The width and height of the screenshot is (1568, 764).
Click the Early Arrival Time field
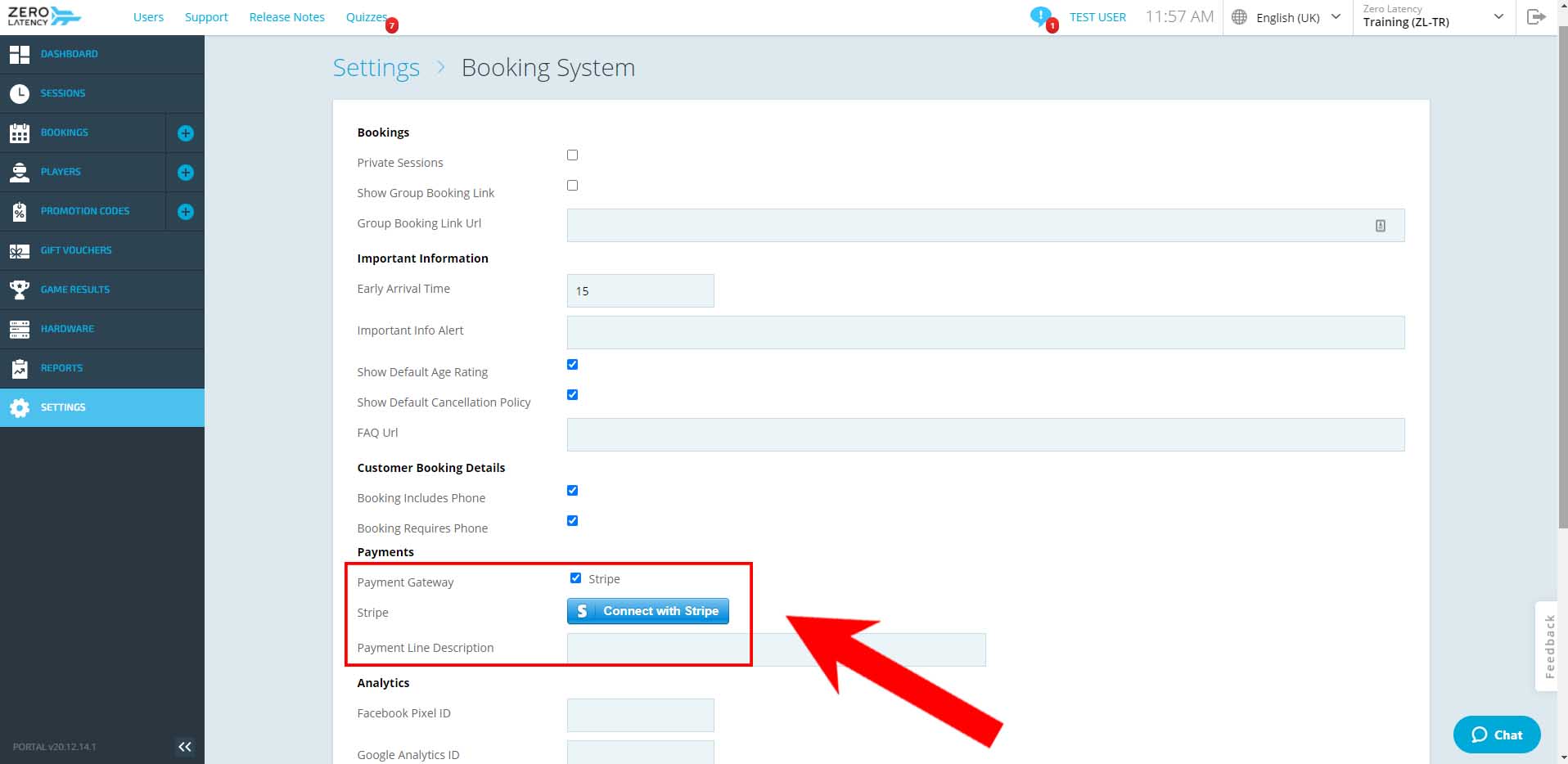tap(640, 290)
